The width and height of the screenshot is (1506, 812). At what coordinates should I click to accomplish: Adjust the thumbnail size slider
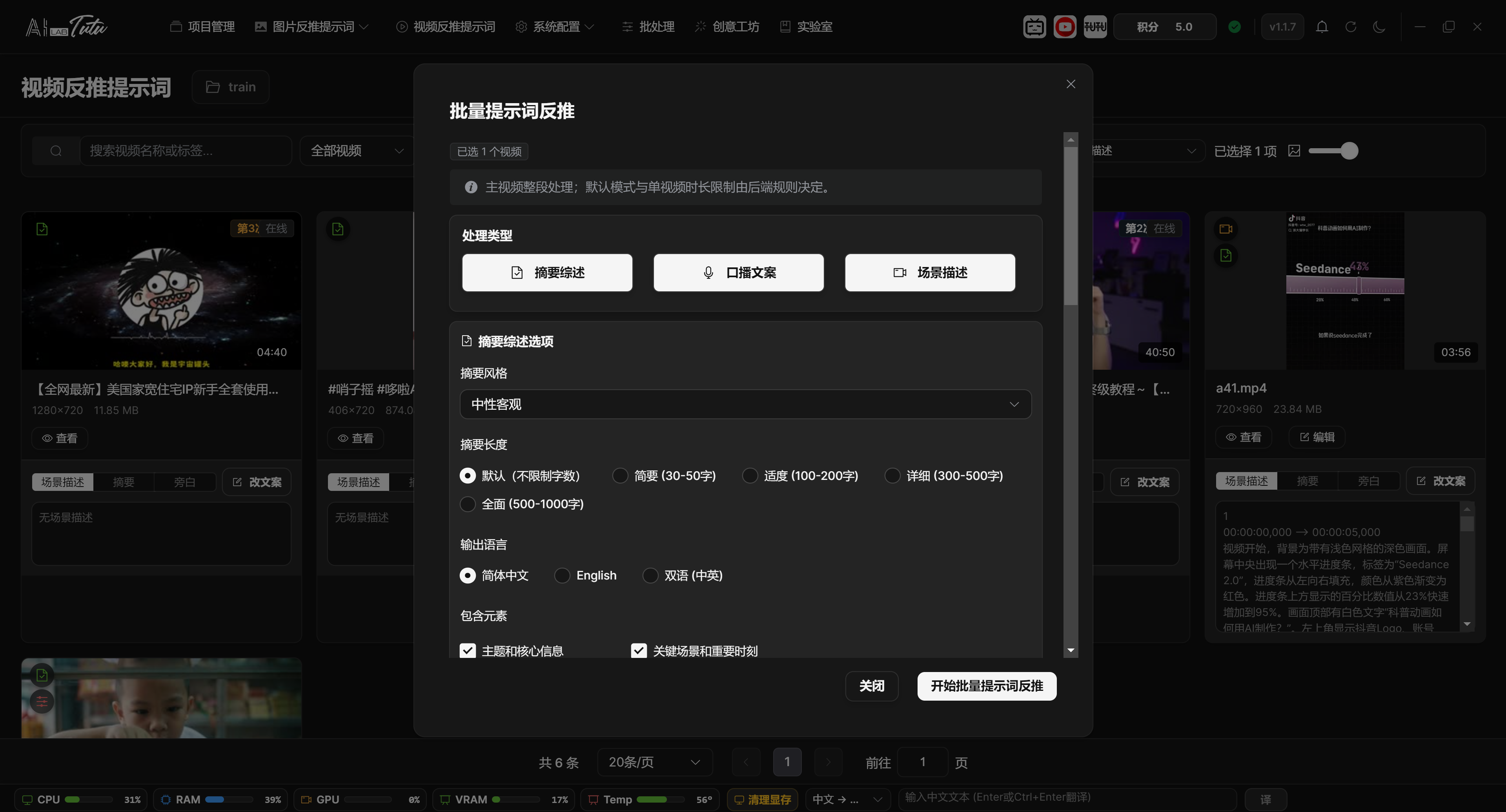pyautogui.click(x=1333, y=151)
